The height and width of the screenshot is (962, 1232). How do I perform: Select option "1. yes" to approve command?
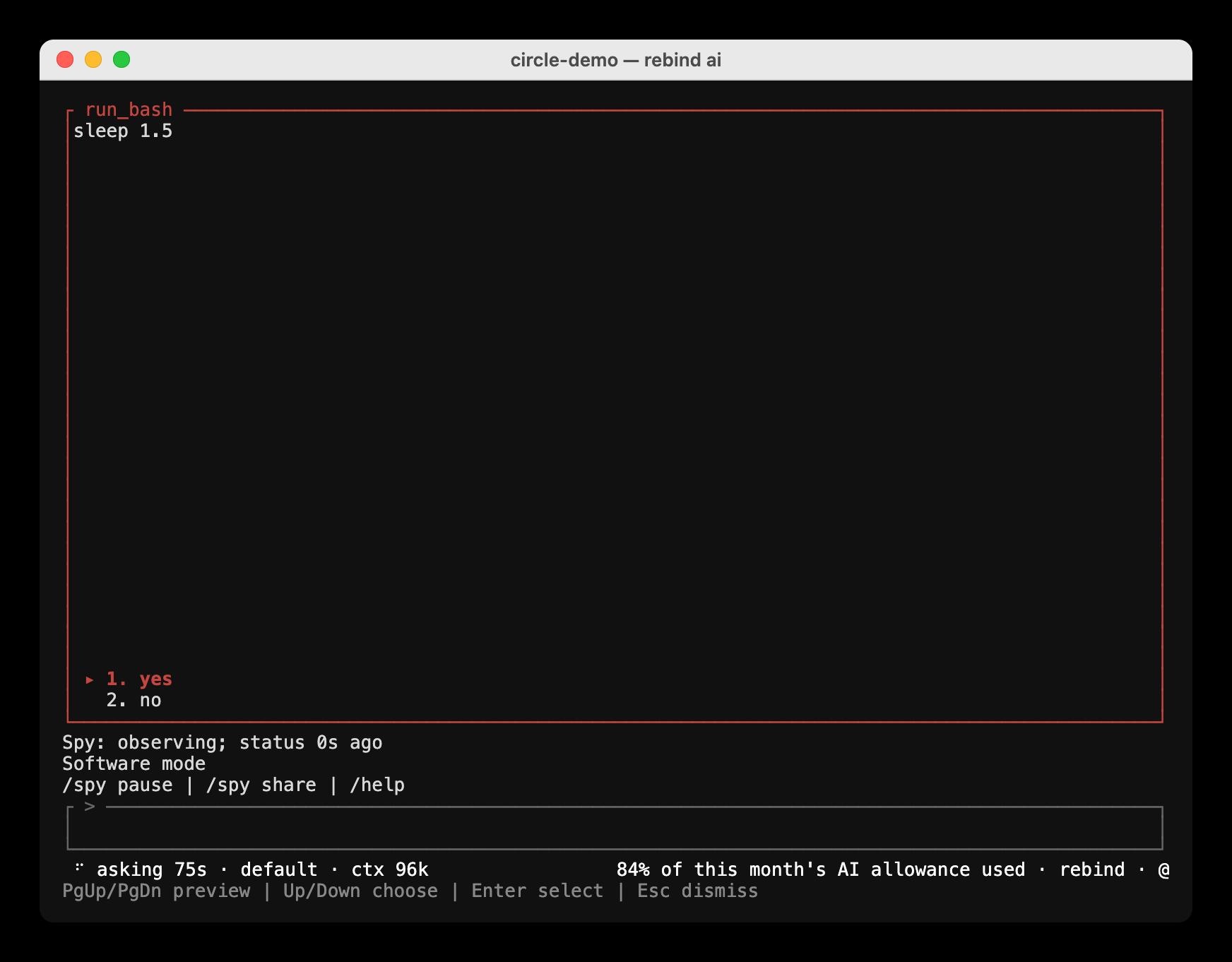click(139, 679)
